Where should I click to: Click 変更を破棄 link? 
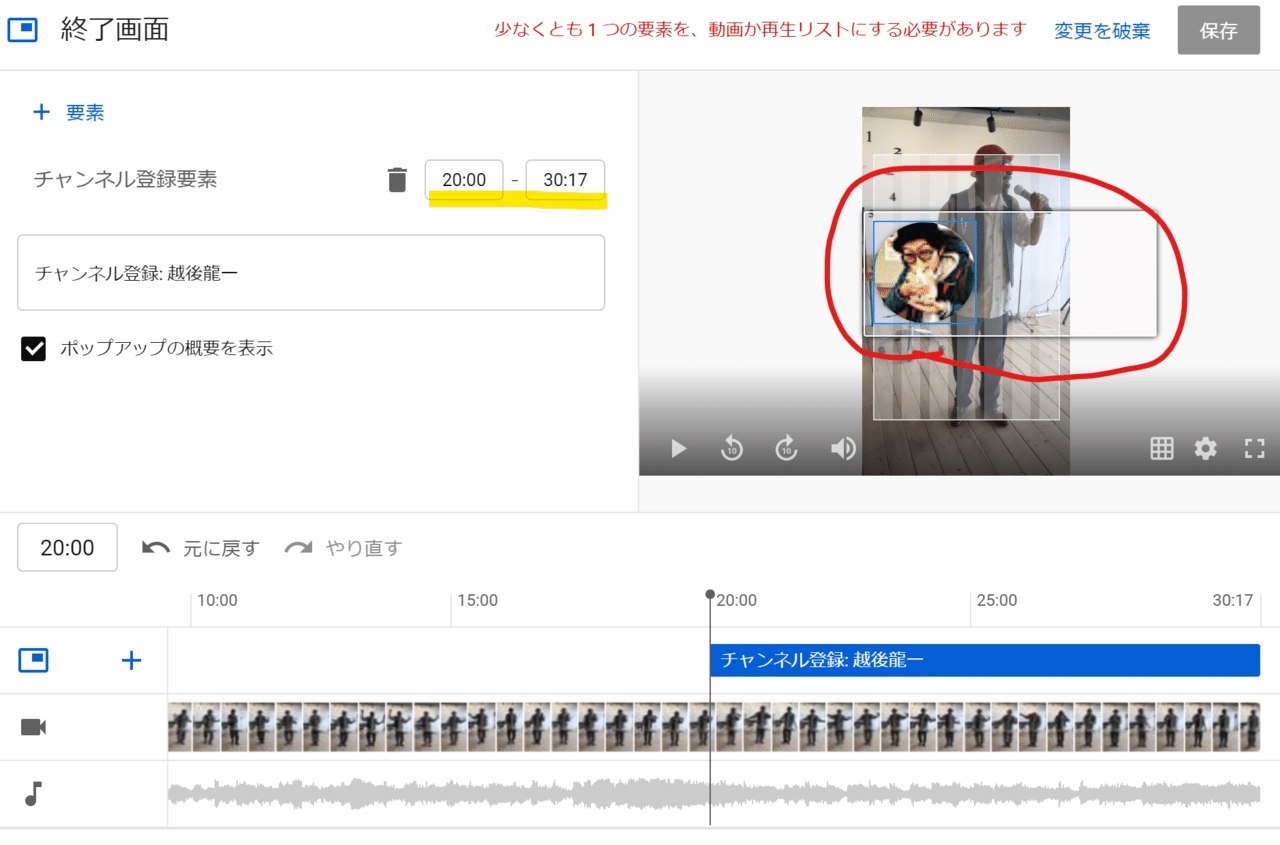coord(1102,31)
